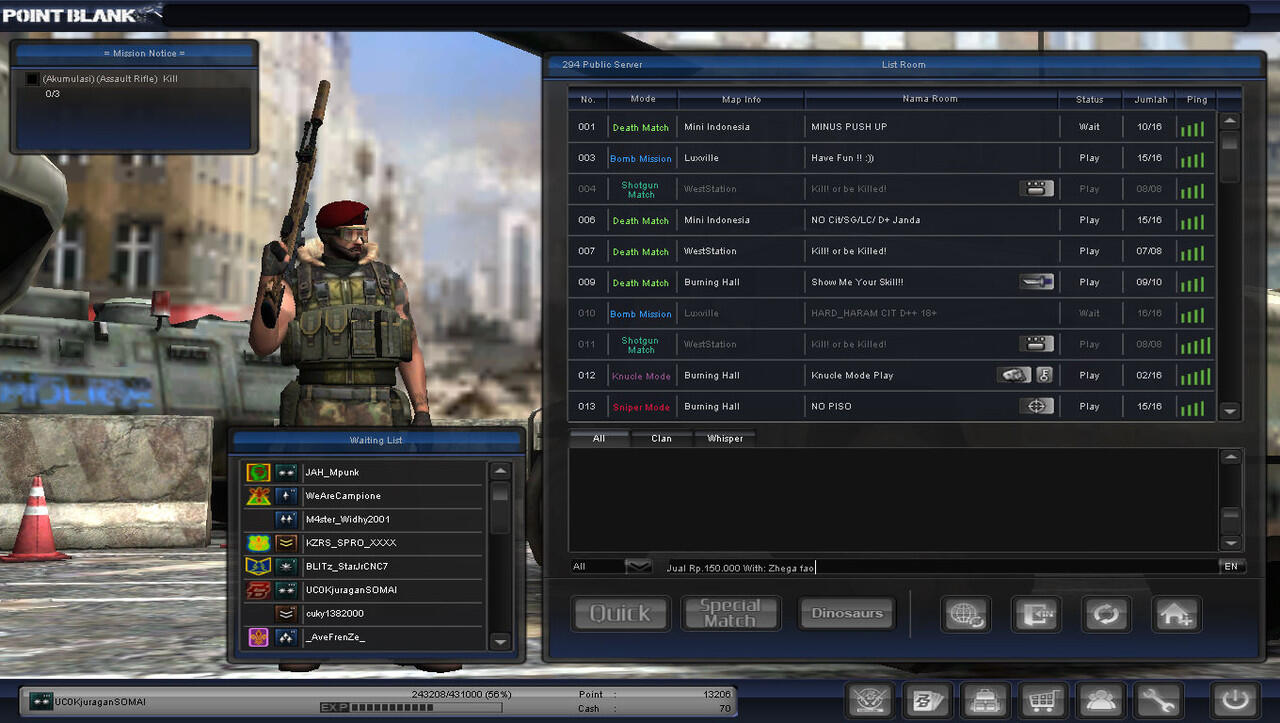This screenshot has height=723, width=1280.
Task: Switch to the Clan chat tab
Action: 662,438
